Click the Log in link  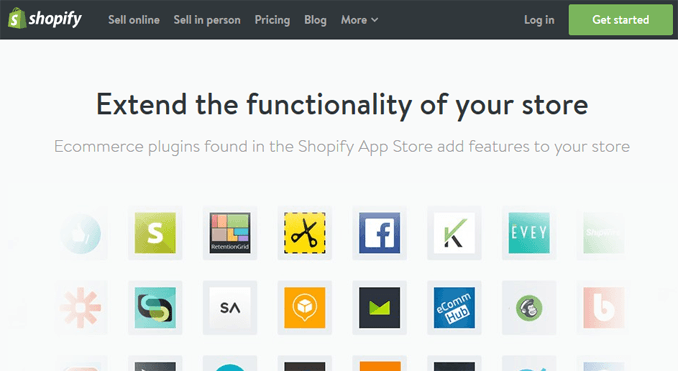[539, 20]
